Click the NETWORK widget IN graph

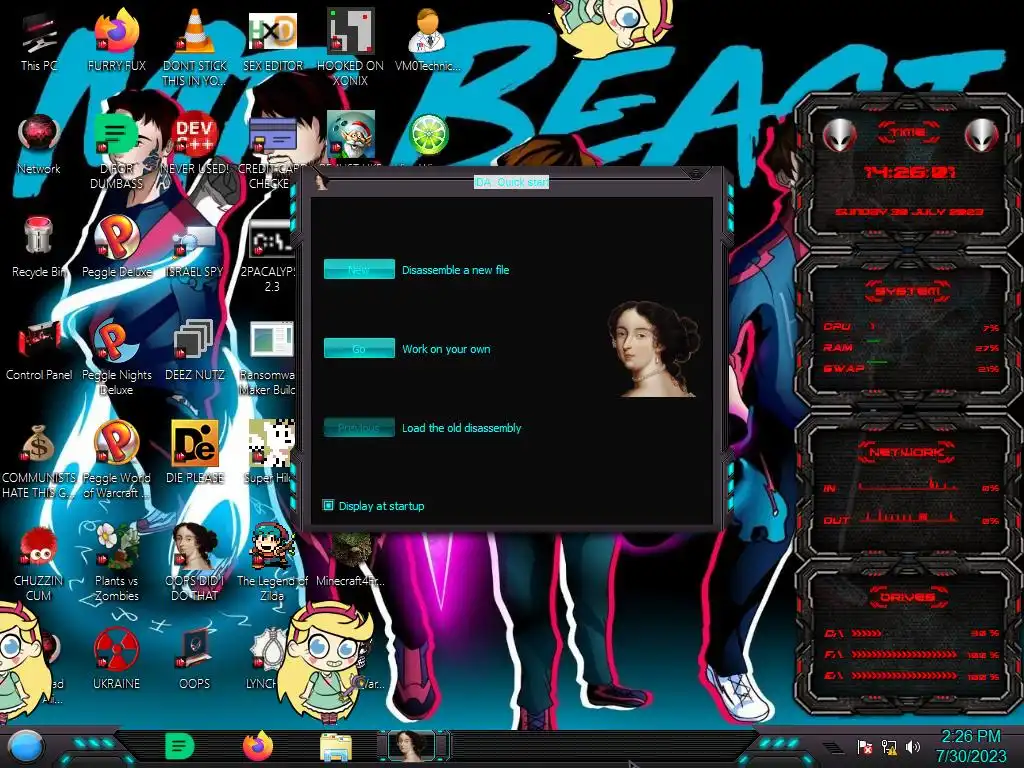click(909, 485)
